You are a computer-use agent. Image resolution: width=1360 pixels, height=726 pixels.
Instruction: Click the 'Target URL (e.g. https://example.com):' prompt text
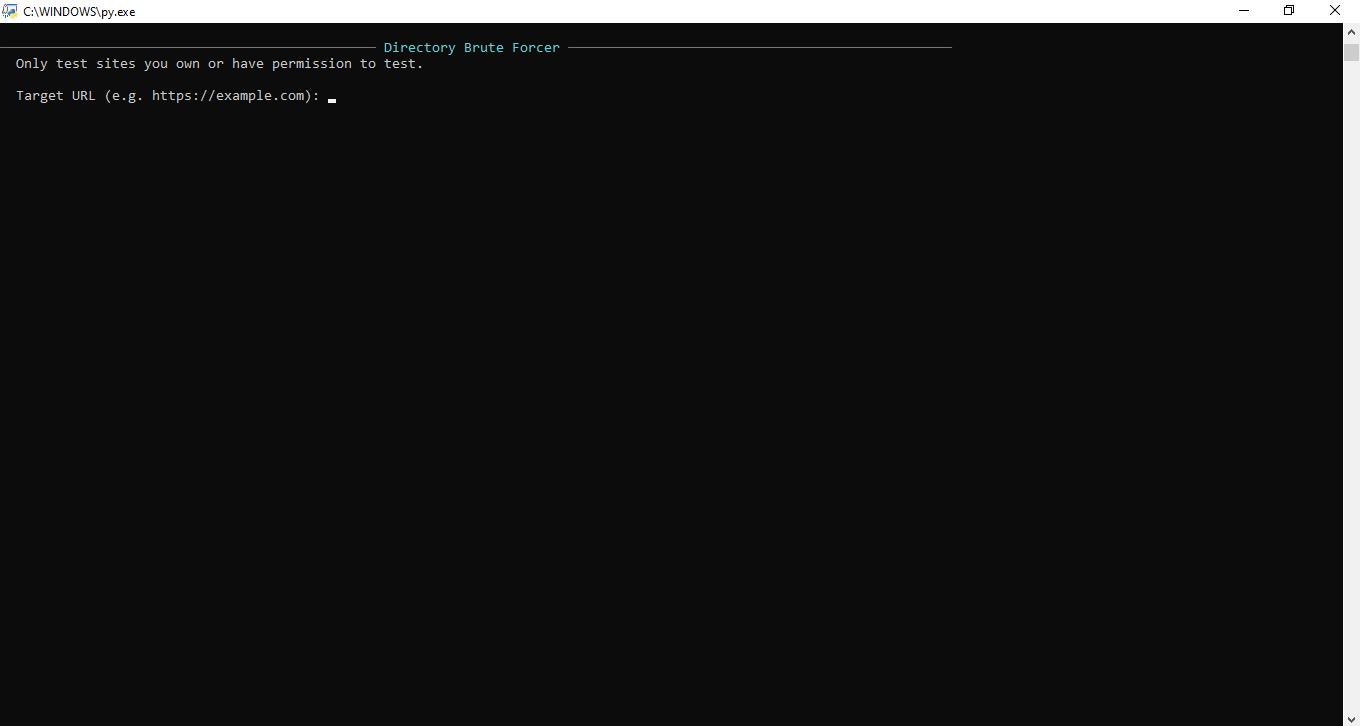pos(168,96)
